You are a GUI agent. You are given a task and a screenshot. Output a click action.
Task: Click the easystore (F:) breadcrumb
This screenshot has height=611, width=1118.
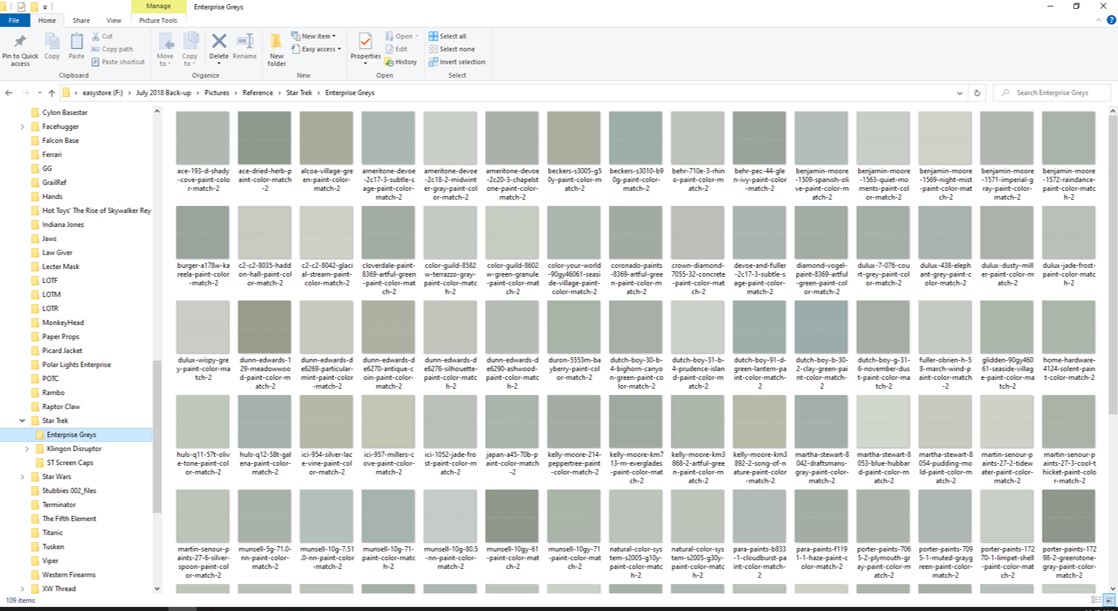[x=103, y=93]
